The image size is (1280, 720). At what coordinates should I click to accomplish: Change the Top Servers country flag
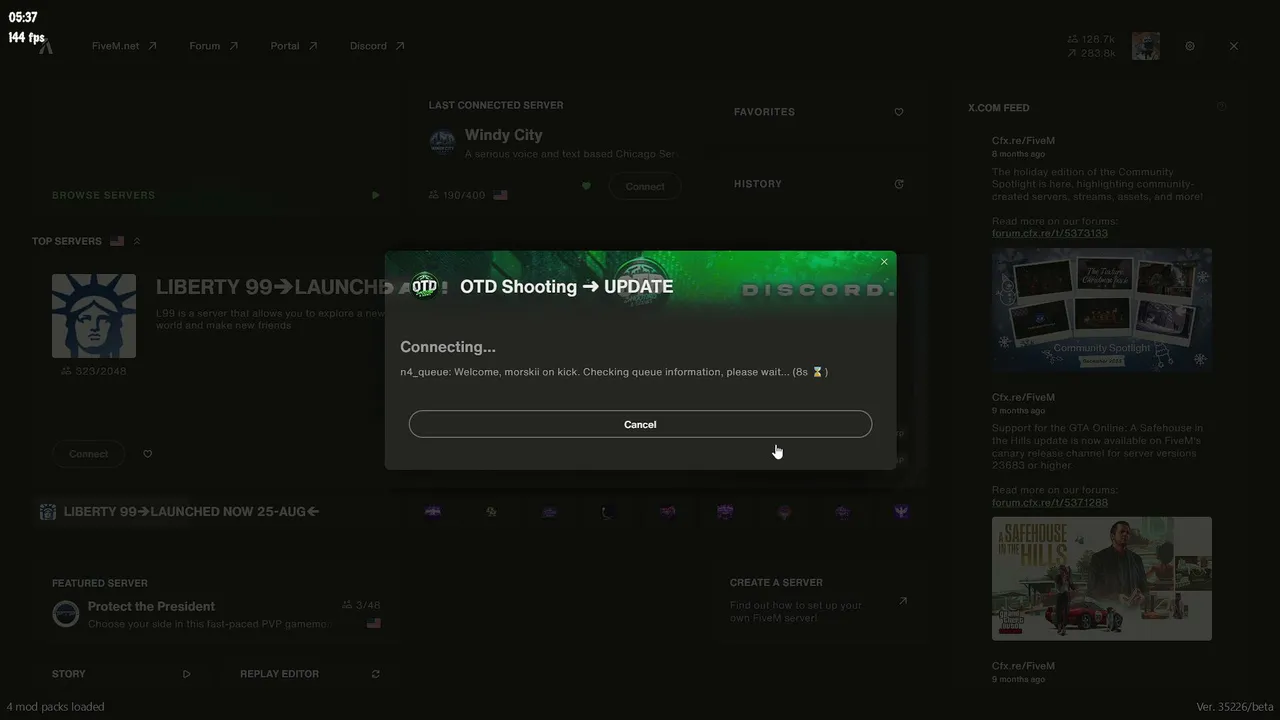pos(117,241)
